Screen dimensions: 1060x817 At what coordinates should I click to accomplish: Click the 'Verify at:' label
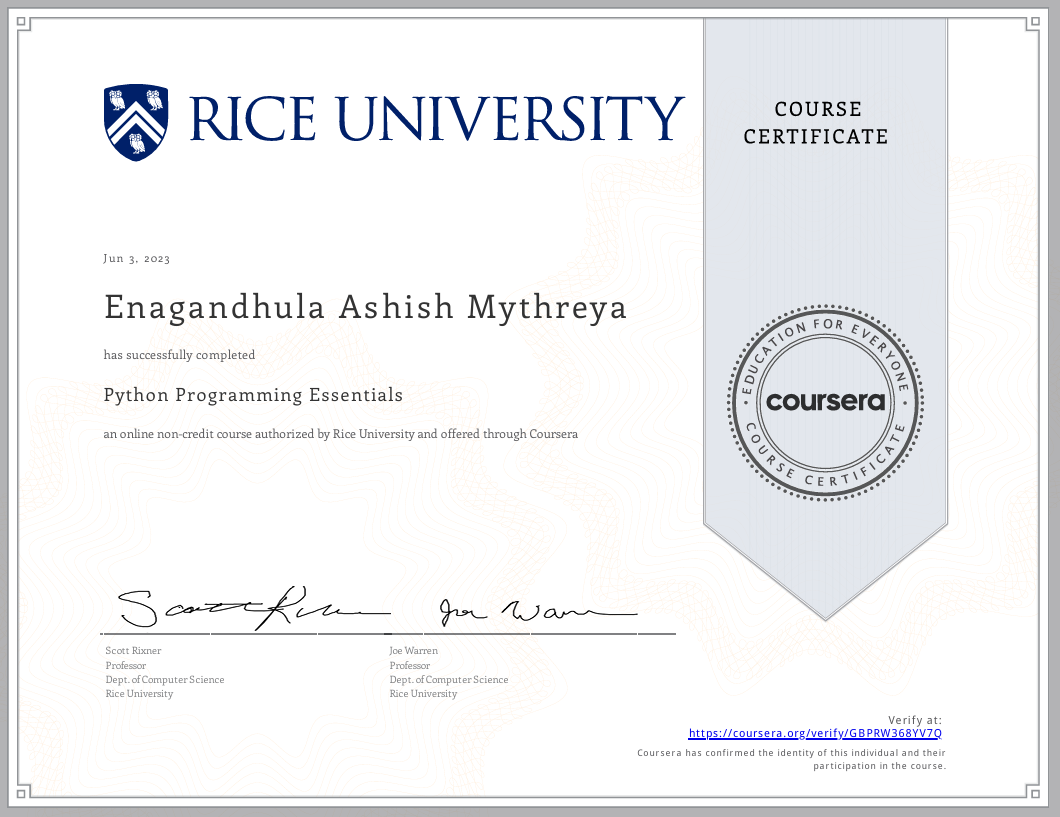click(x=914, y=720)
